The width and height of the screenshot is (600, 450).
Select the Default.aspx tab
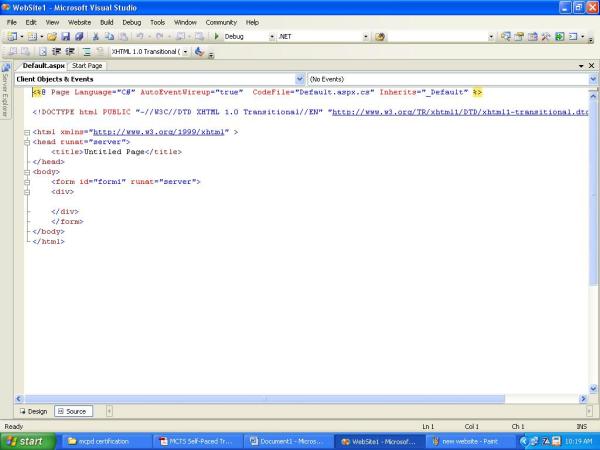coord(44,66)
